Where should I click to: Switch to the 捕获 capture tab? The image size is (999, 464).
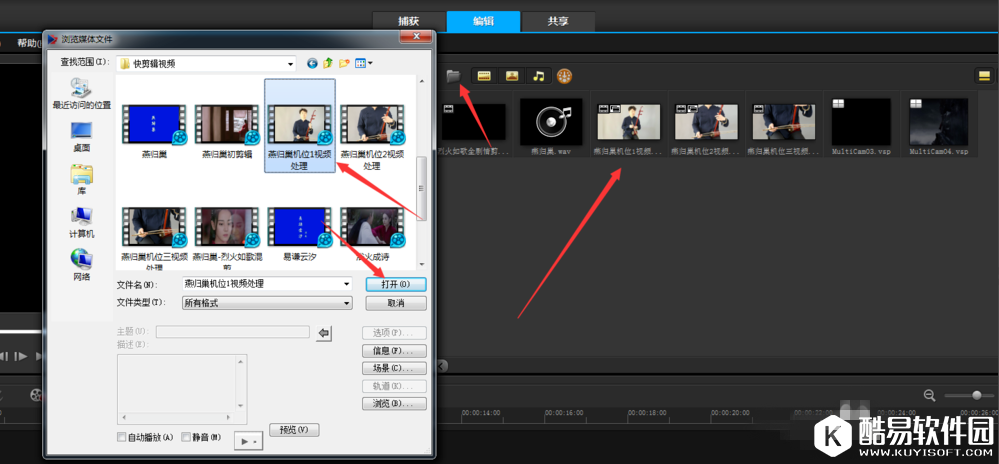[x=409, y=20]
